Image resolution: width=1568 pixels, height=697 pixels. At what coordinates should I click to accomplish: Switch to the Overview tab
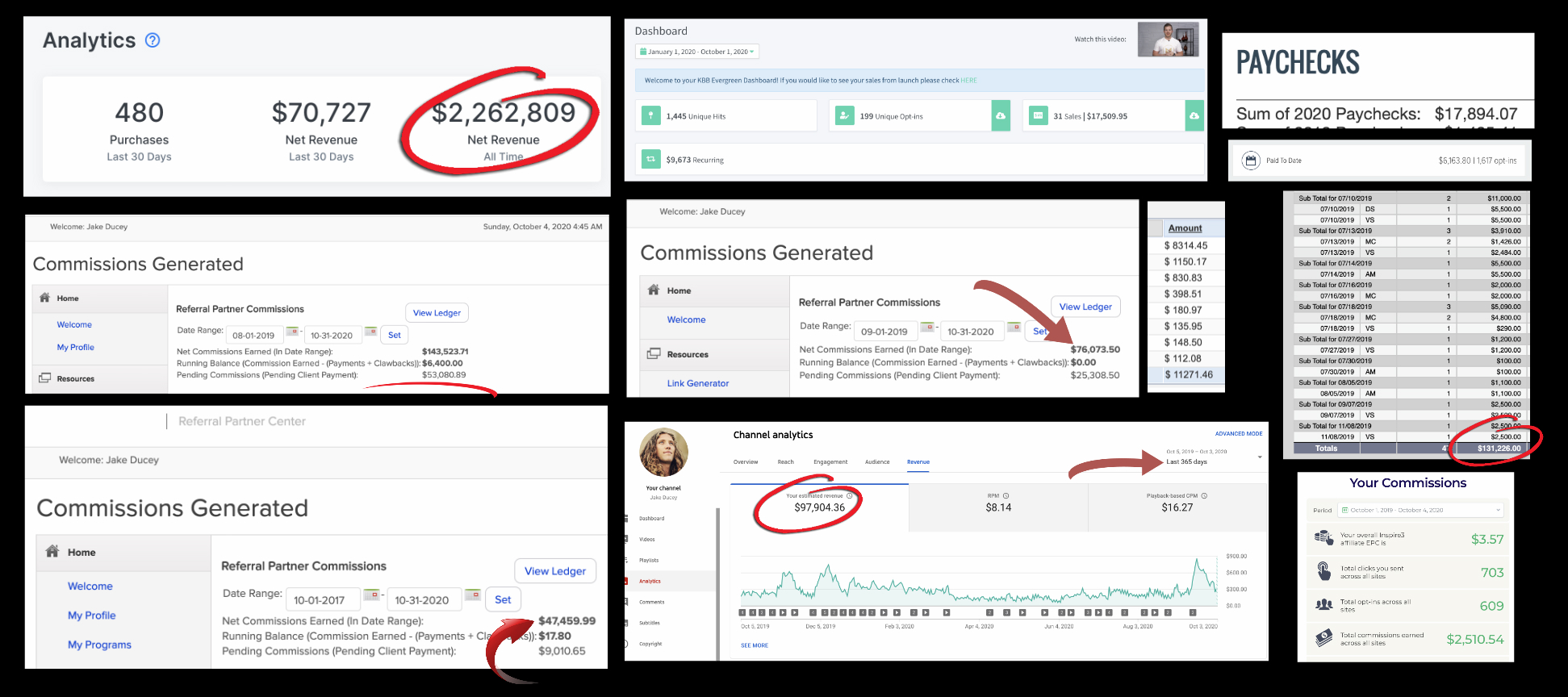pyautogui.click(x=745, y=462)
